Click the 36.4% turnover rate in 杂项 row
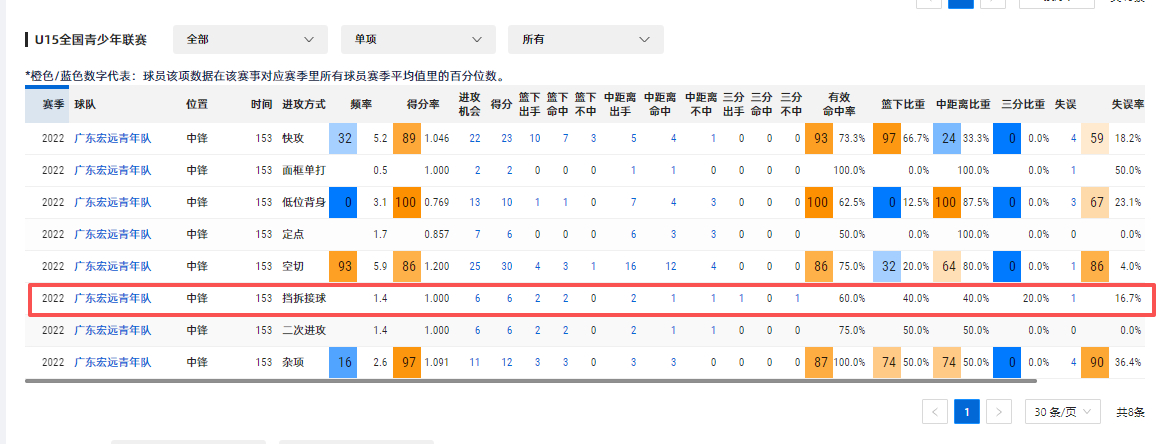 point(1127,362)
